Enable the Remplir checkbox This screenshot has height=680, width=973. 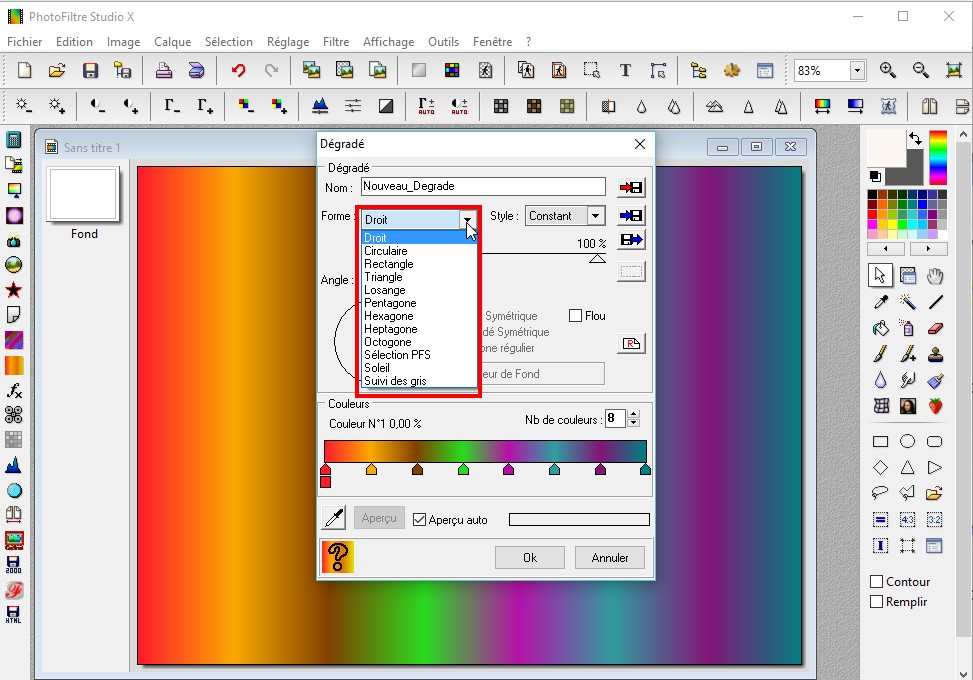click(877, 601)
